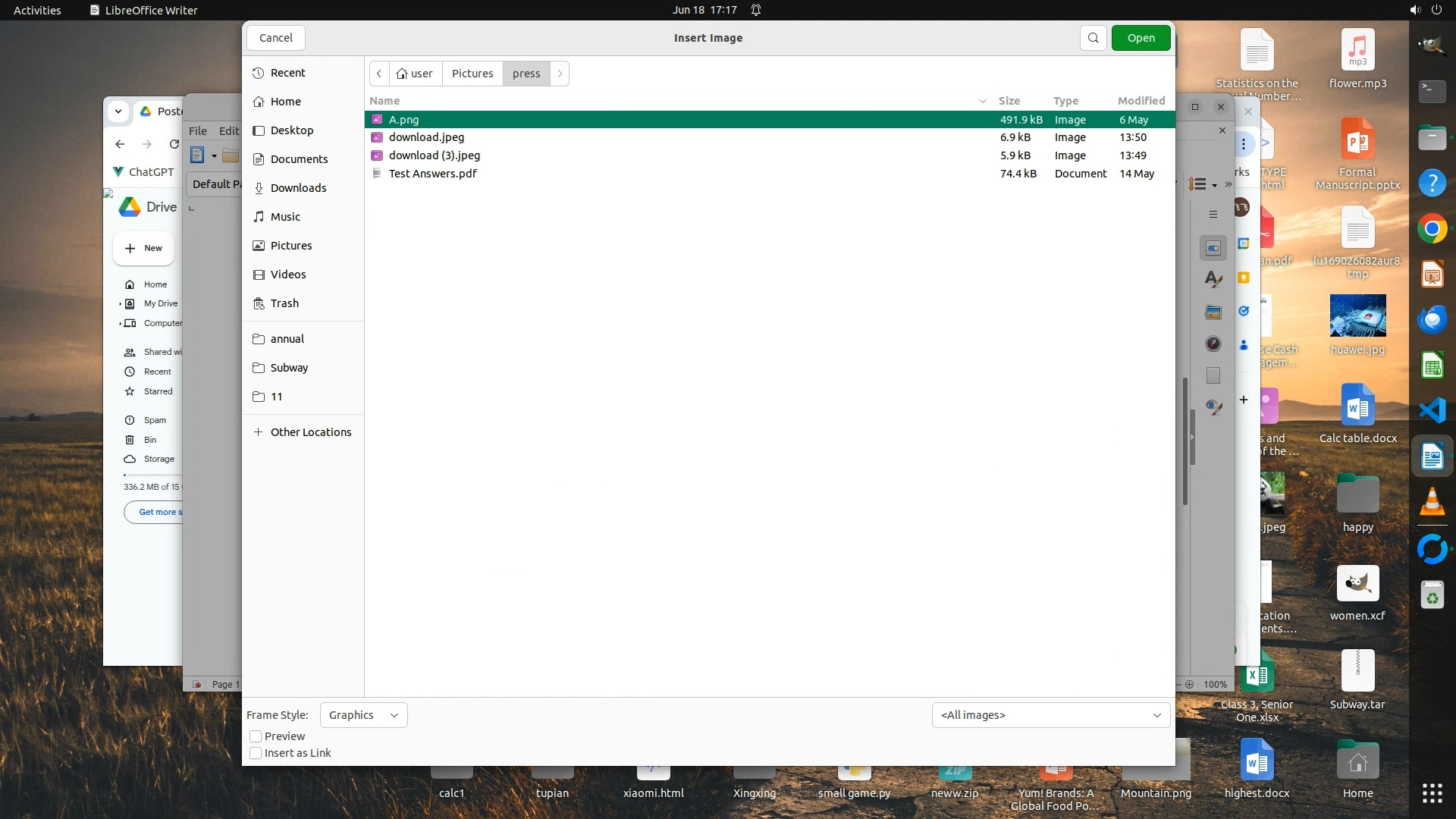Click the search icon in dialog header
1456x819 pixels.
(x=1093, y=38)
